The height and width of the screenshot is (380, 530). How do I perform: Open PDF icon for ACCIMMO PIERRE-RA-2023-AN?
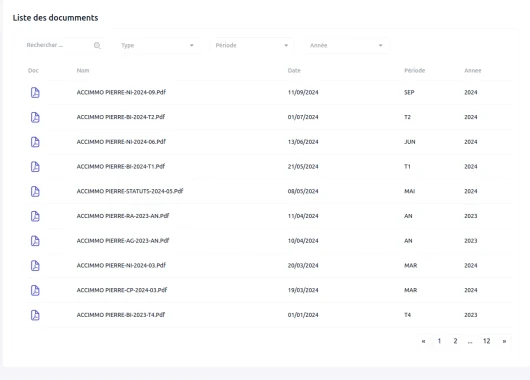click(x=35, y=216)
